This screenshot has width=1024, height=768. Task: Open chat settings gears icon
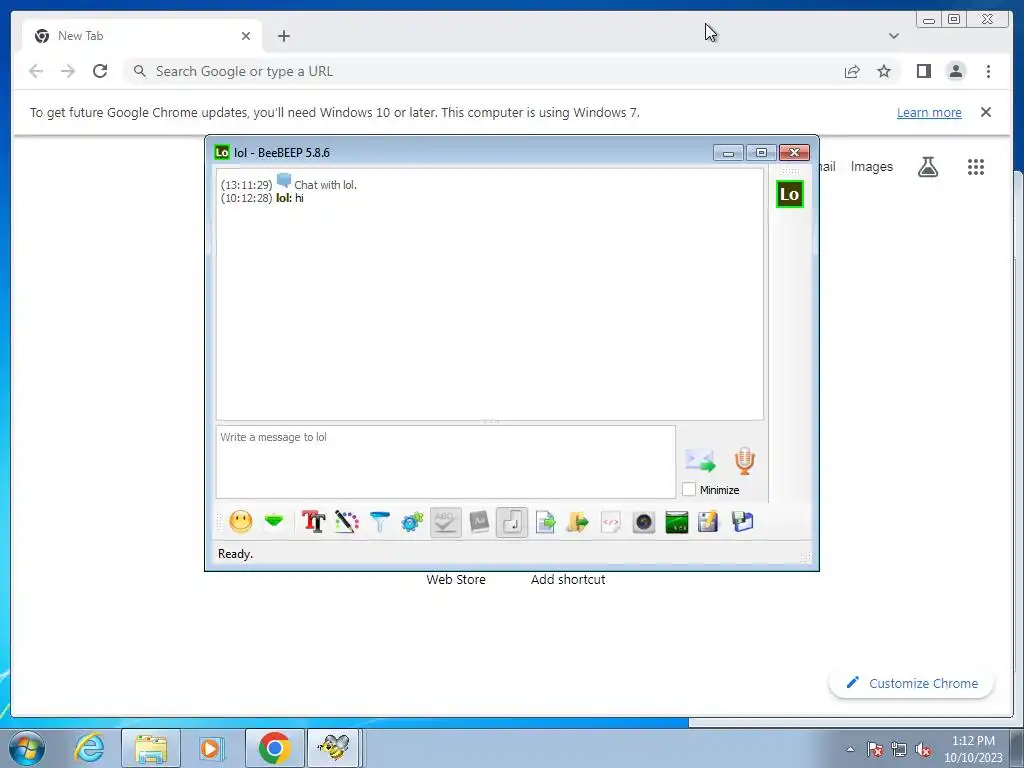[412, 522]
